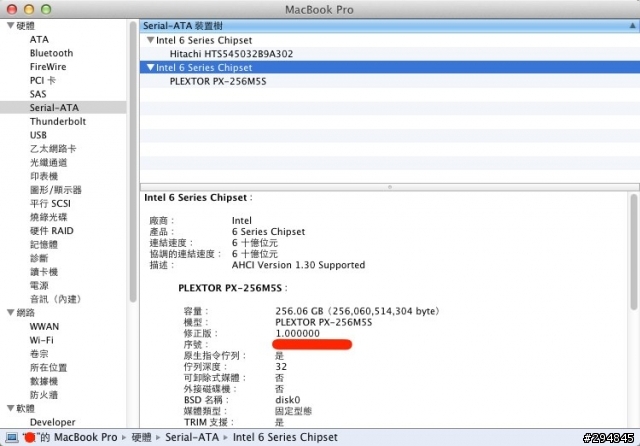Collapse first Intel 6 Series Chipset row
This screenshot has height=446, width=640.
click(150, 40)
